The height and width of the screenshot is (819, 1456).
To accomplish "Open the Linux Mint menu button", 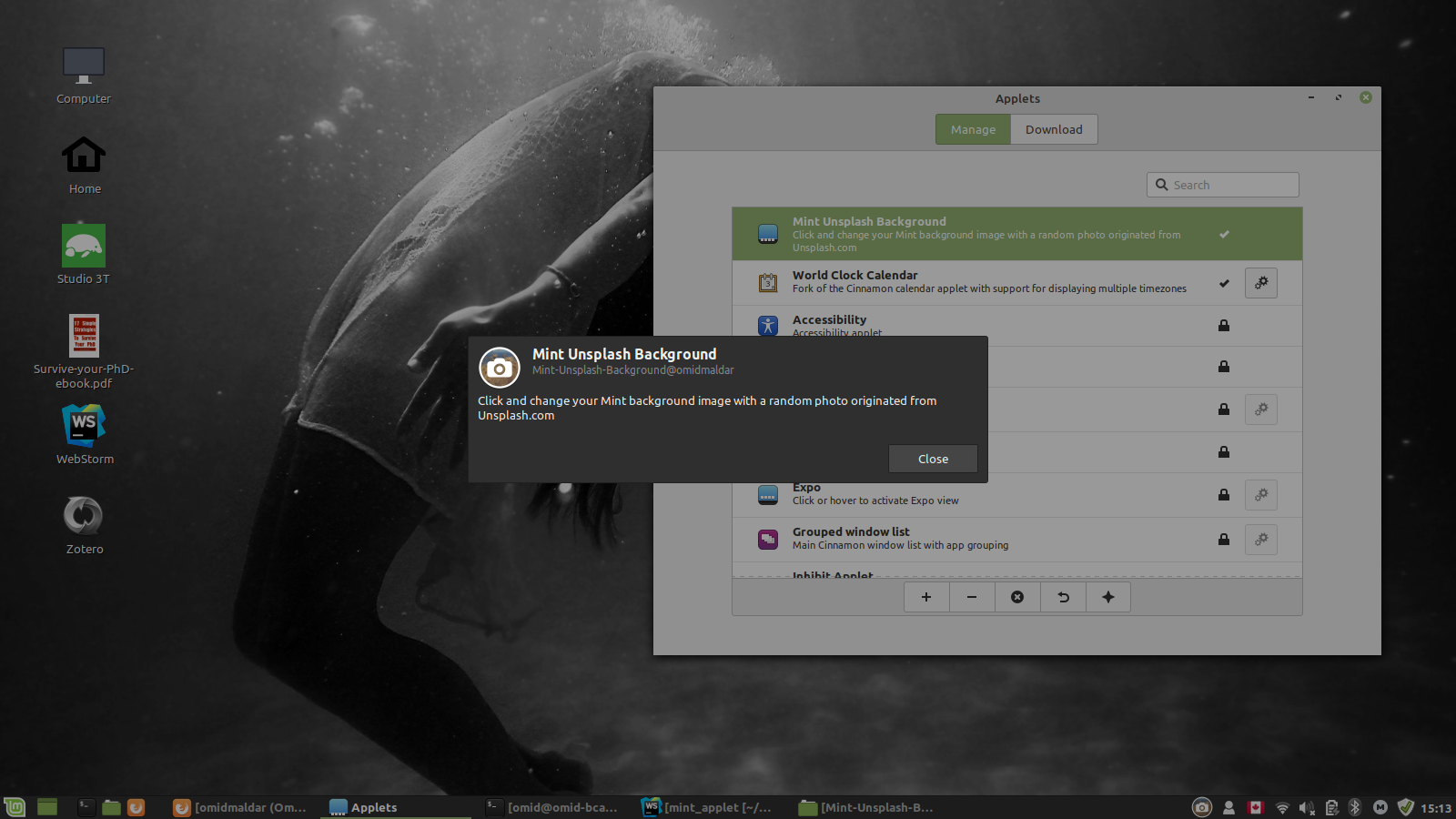I will [15, 807].
